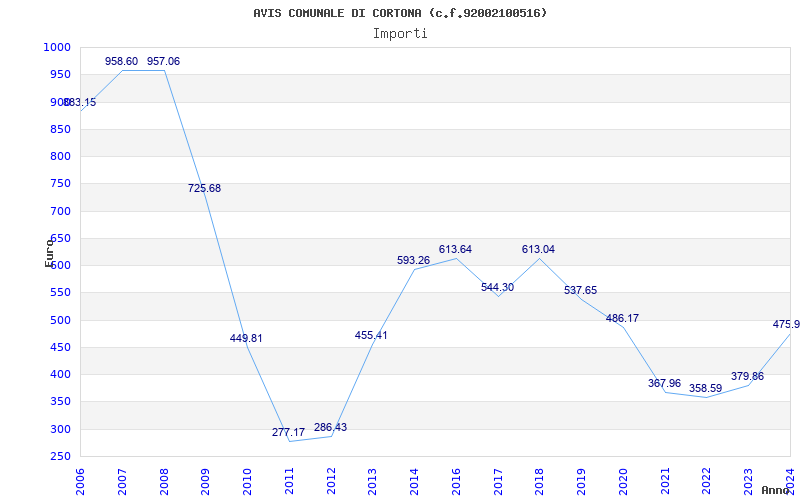Viewport: 800px width, 500px height.
Task: Click the 2006 year label on x-axis
Action: click(x=81, y=481)
